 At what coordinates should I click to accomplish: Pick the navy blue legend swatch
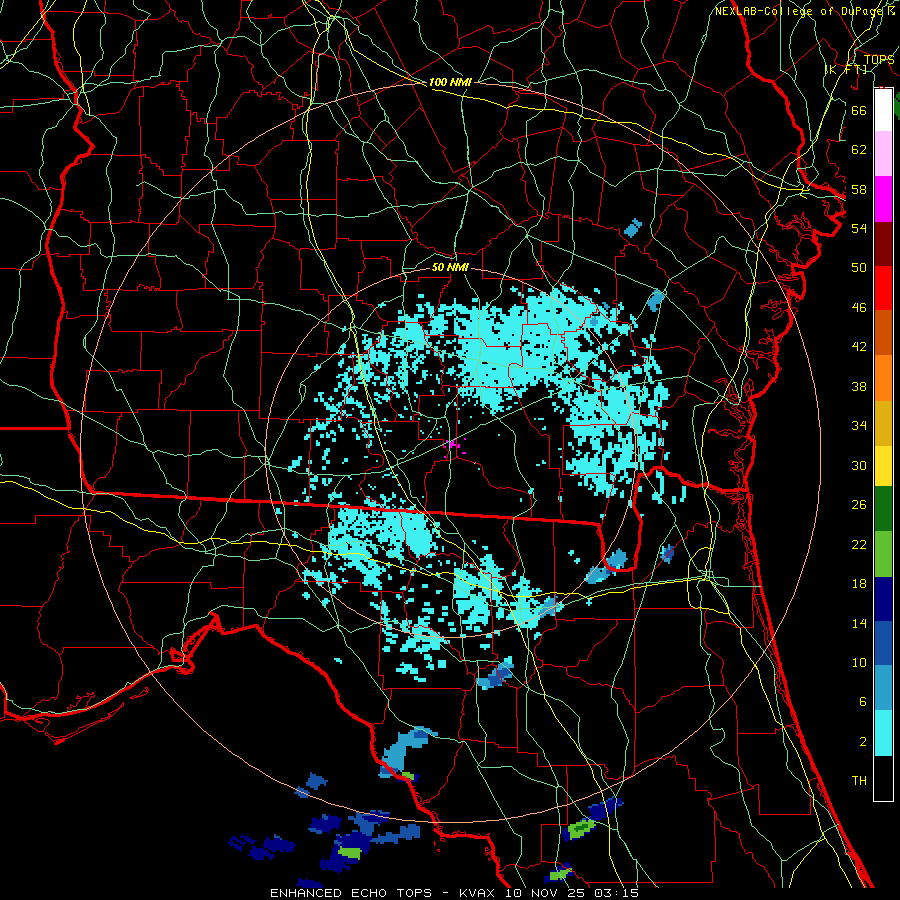[x=883, y=599]
